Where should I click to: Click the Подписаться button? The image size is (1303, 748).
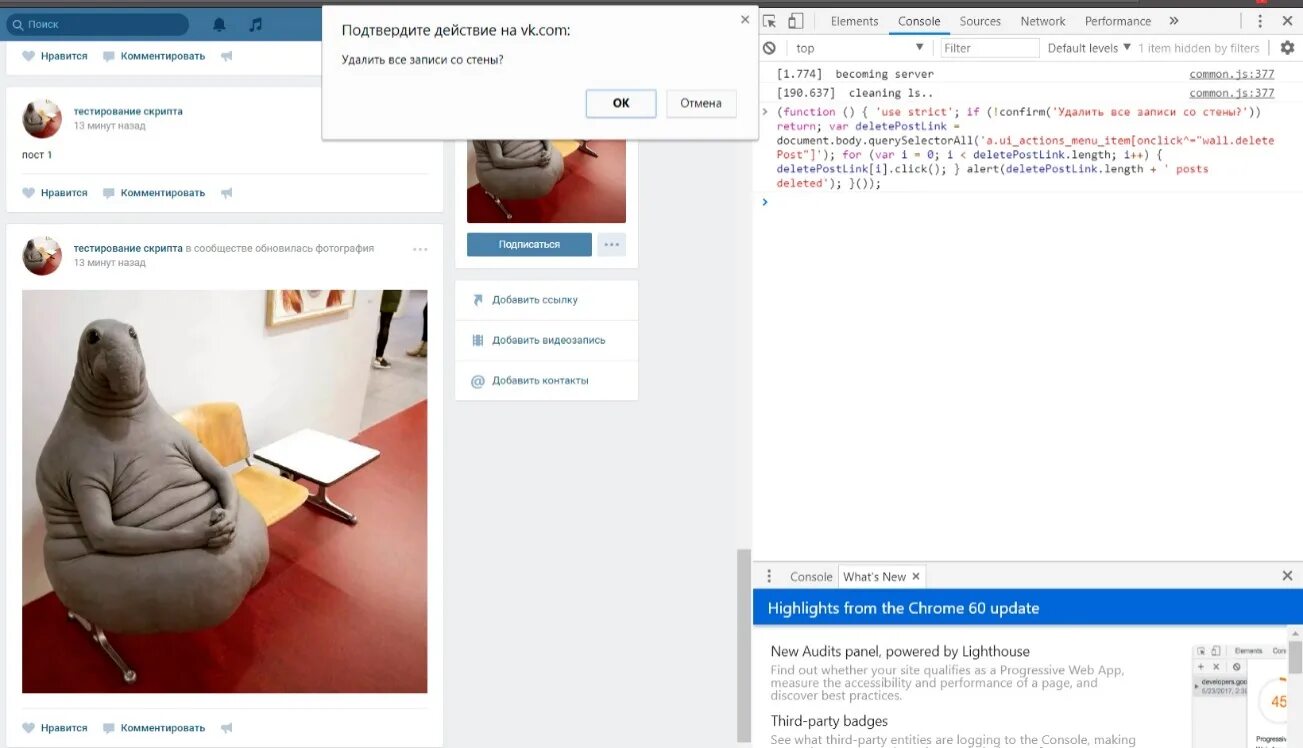pyautogui.click(x=529, y=244)
